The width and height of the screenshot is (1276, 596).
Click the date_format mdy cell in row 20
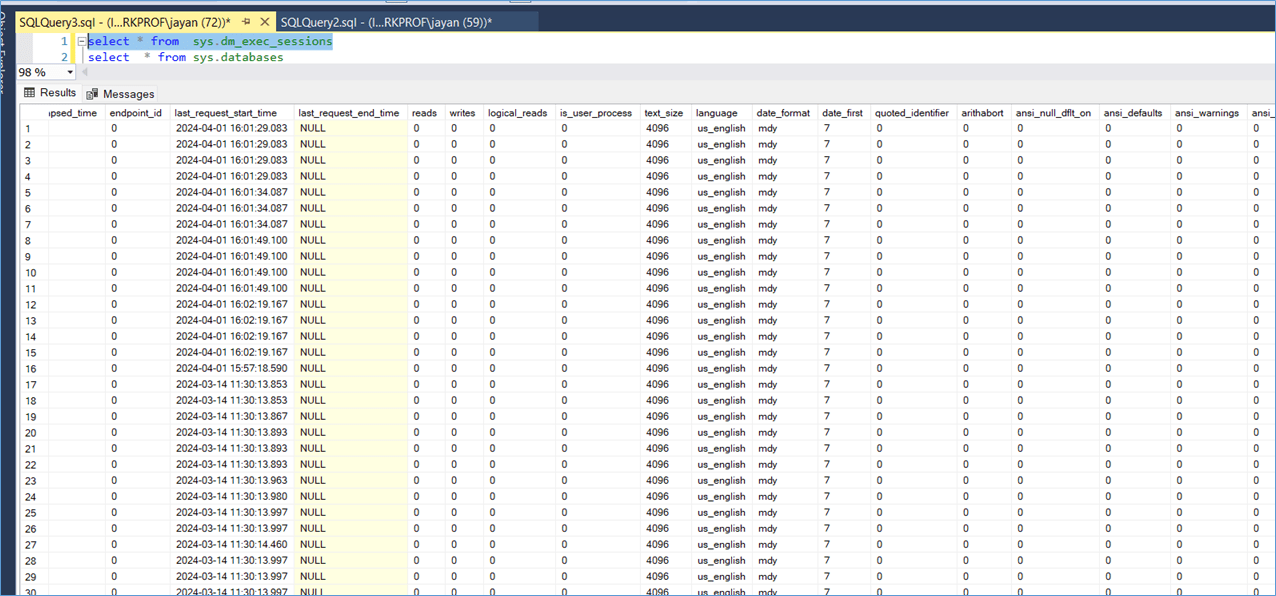pos(783,432)
